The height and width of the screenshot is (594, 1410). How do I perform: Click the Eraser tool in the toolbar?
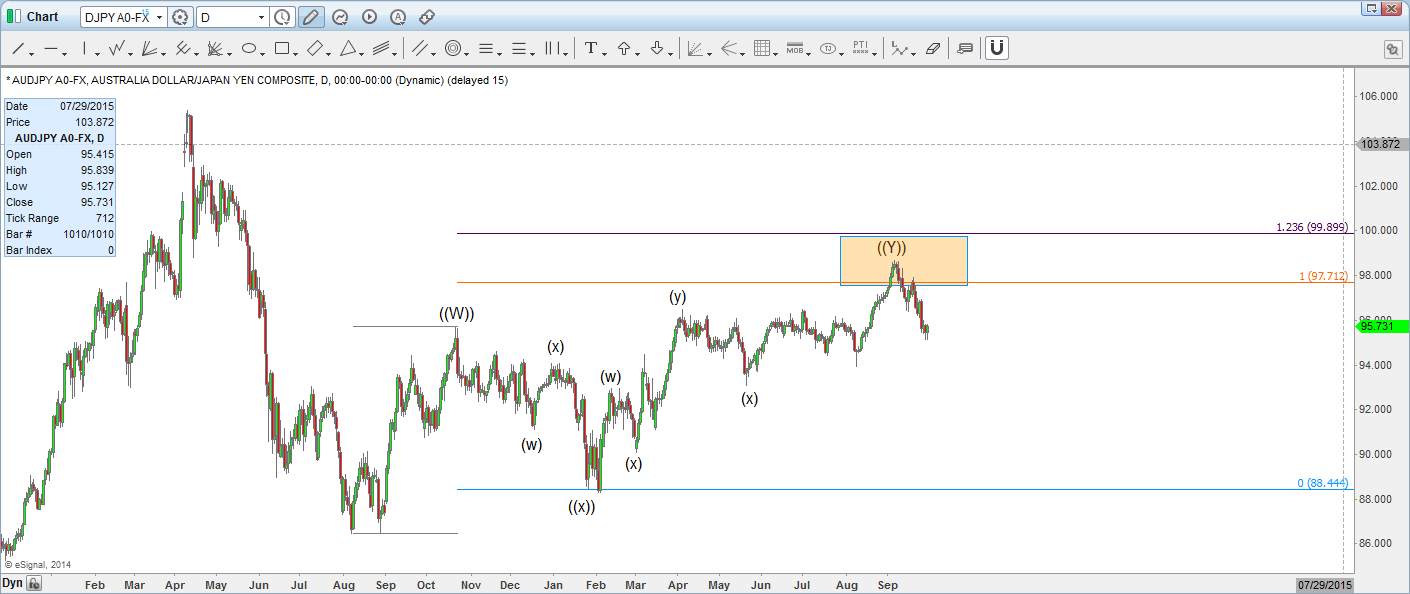[932, 47]
